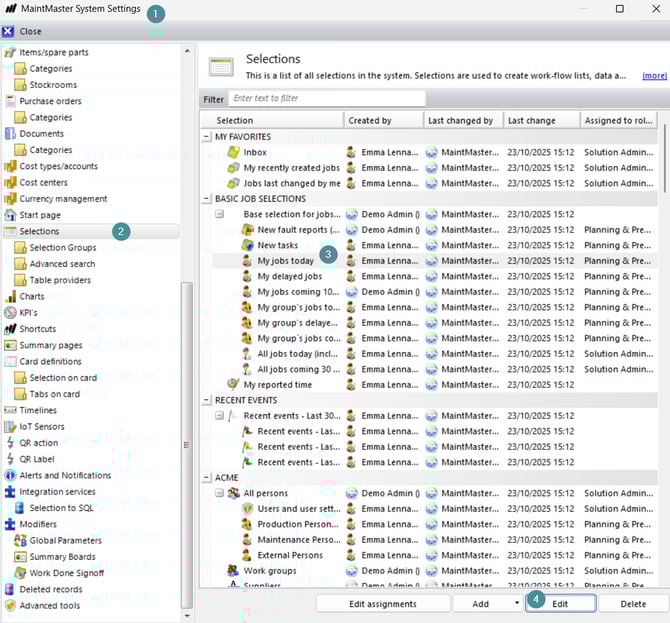670x623 pixels.
Task: Open Integration services icon
Action: tap(11, 492)
